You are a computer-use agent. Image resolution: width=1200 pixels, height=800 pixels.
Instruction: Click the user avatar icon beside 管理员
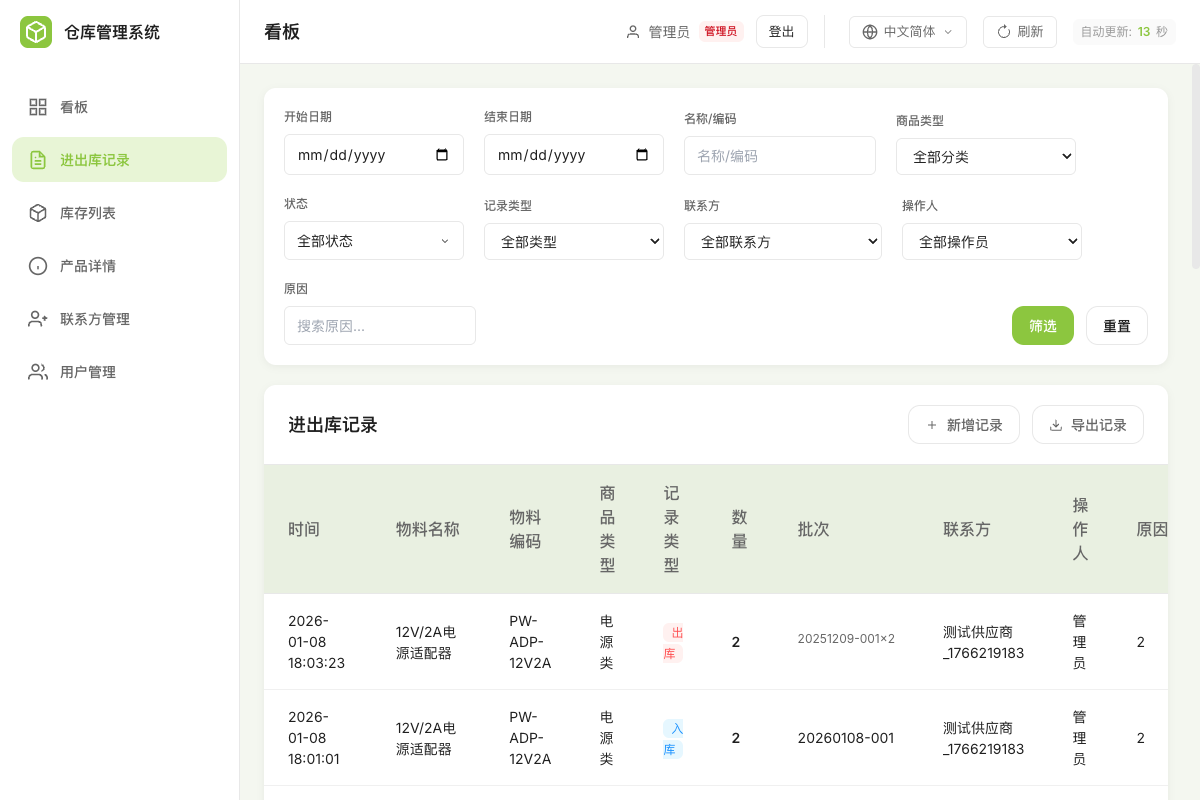point(633,32)
